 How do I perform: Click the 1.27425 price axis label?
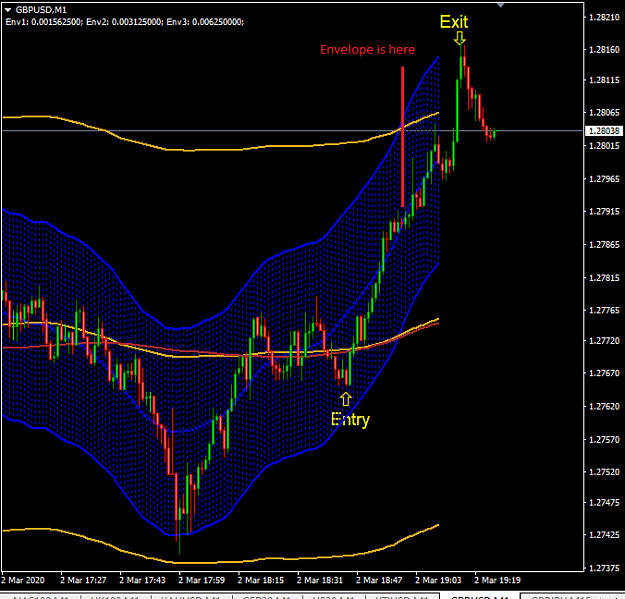click(604, 535)
